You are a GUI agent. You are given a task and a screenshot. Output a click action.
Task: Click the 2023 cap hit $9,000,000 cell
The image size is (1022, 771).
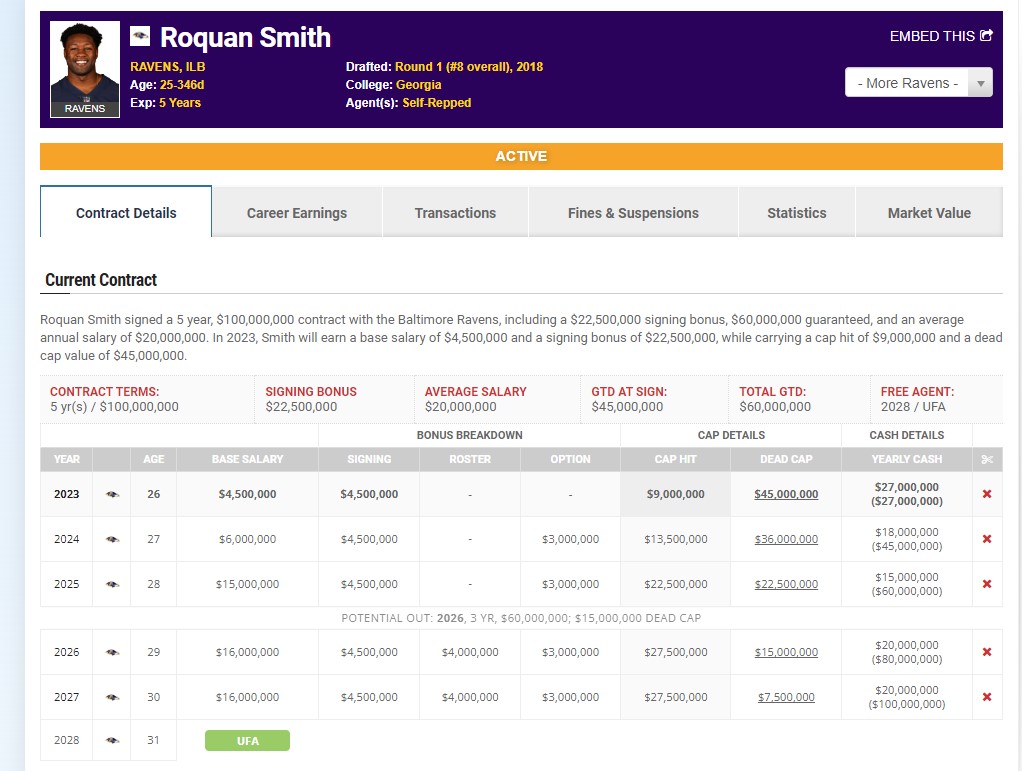coord(675,494)
